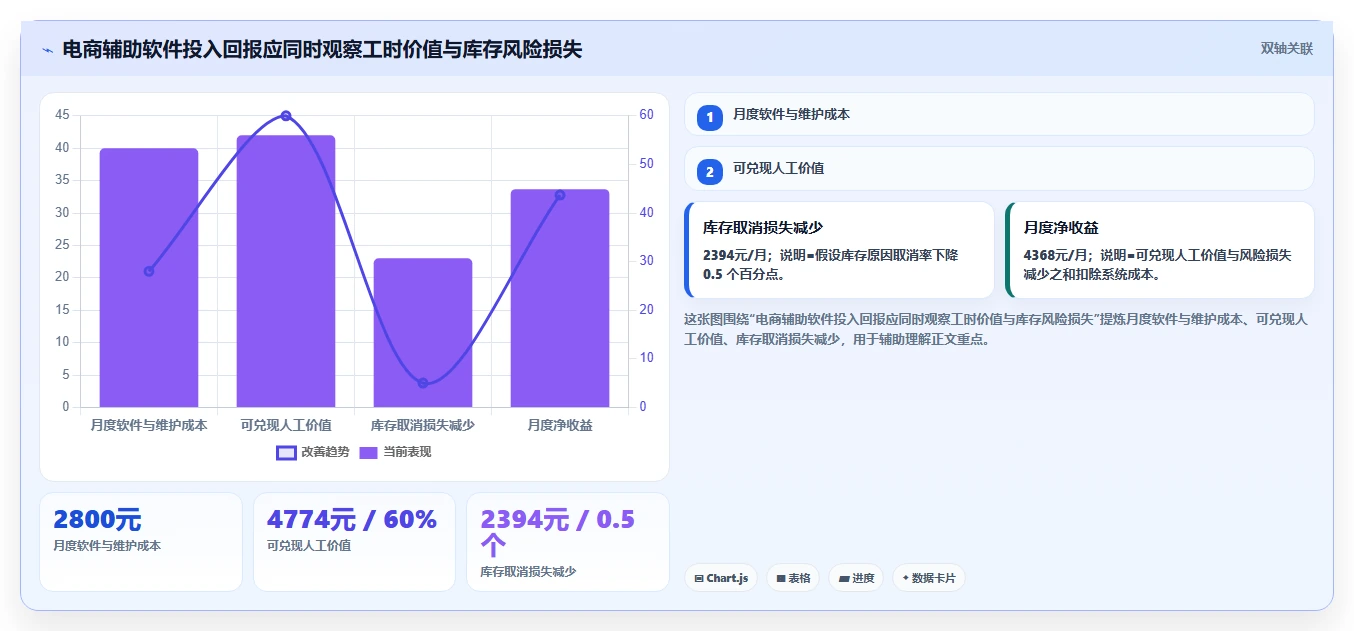Click the 2800元 stat card
Image resolution: width=1354 pixels, height=631 pixels.
pos(141,542)
